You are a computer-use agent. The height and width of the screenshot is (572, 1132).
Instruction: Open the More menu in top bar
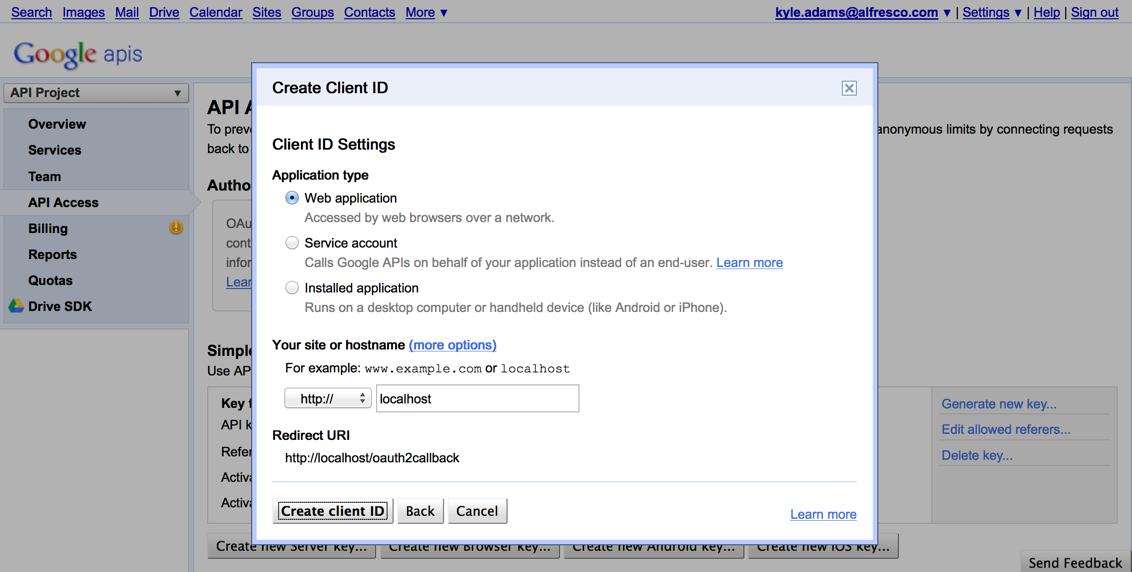click(x=426, y=12)
